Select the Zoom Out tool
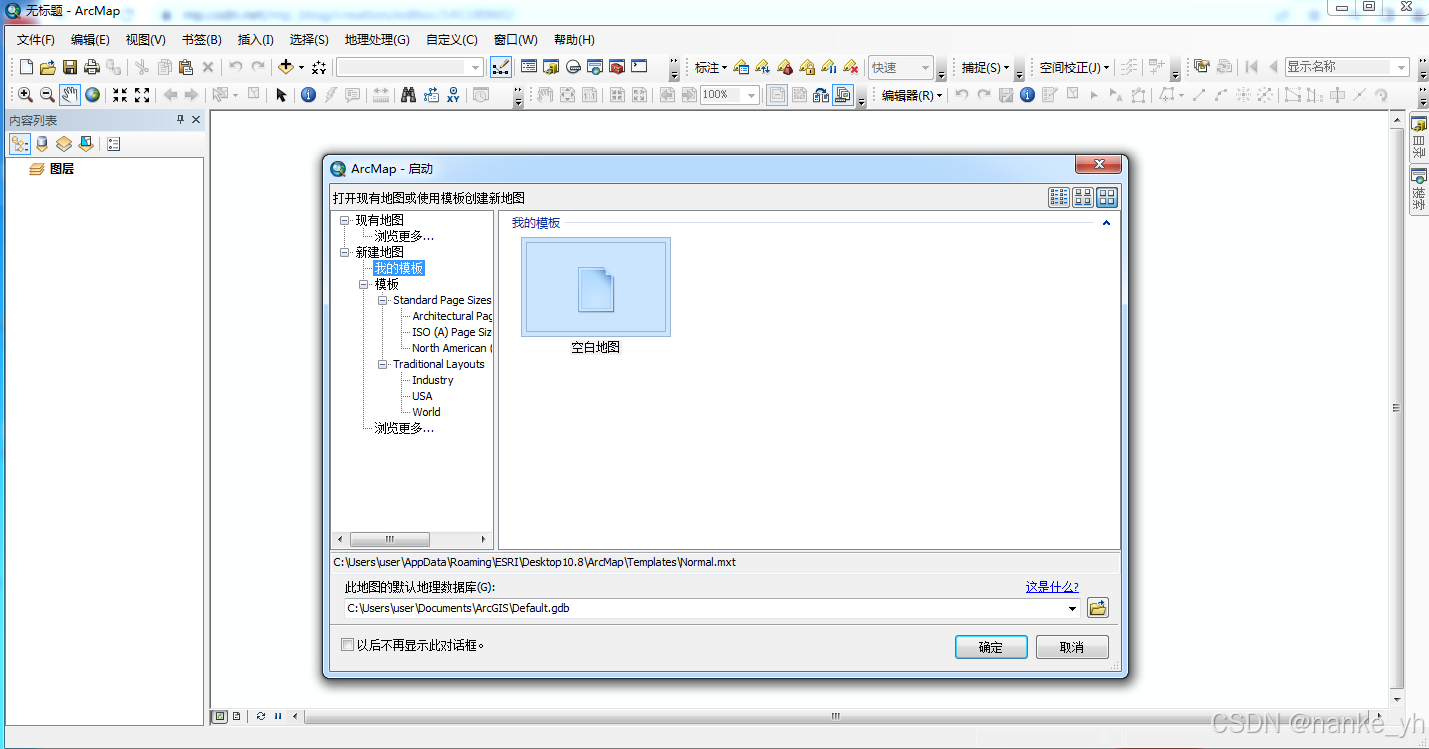Image resolution: width=1429 pixels, height=749 pixels. pyautogui.click(x=47, y=95)
